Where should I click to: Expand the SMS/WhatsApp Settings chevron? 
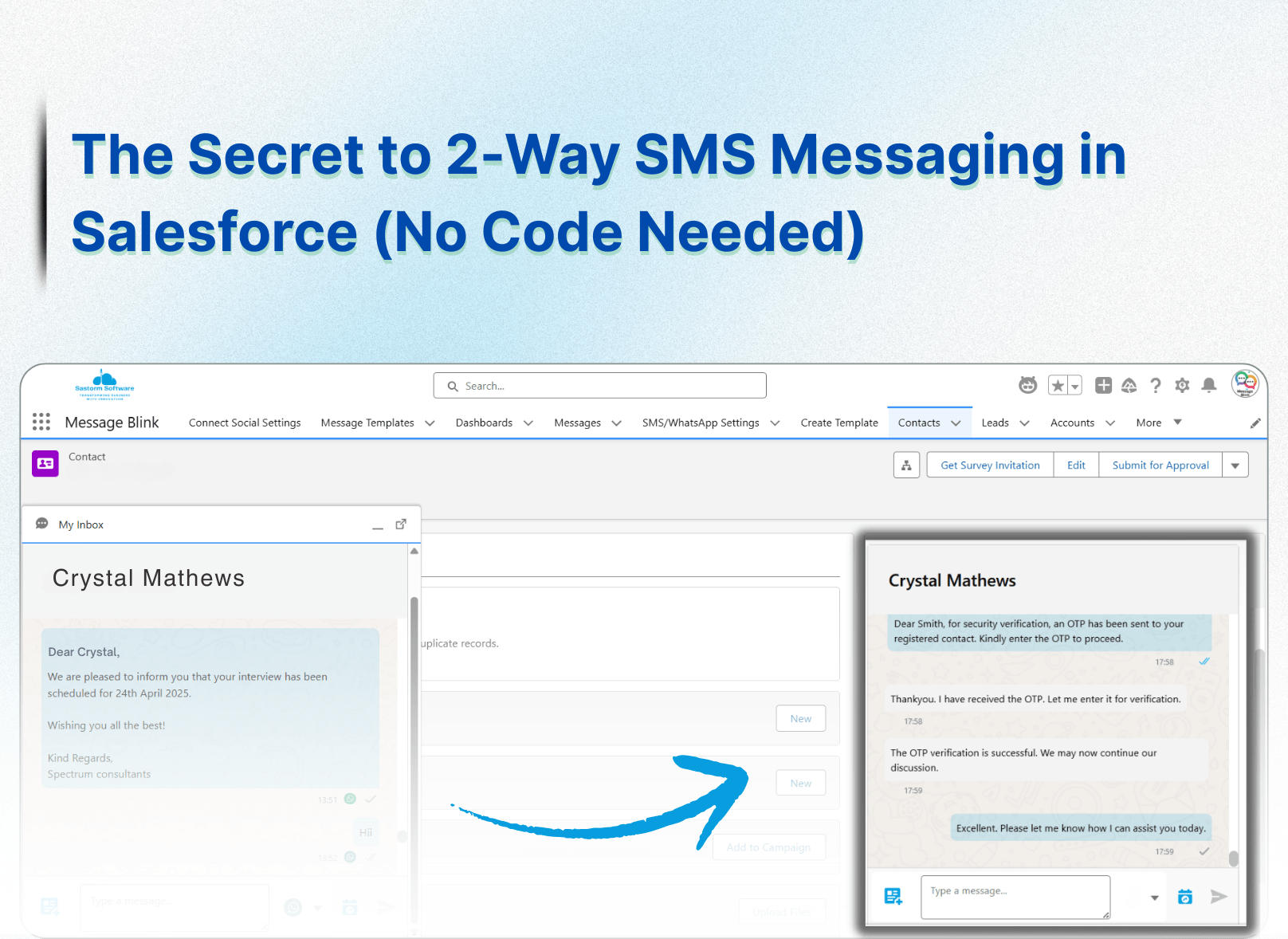coord(775,423)
